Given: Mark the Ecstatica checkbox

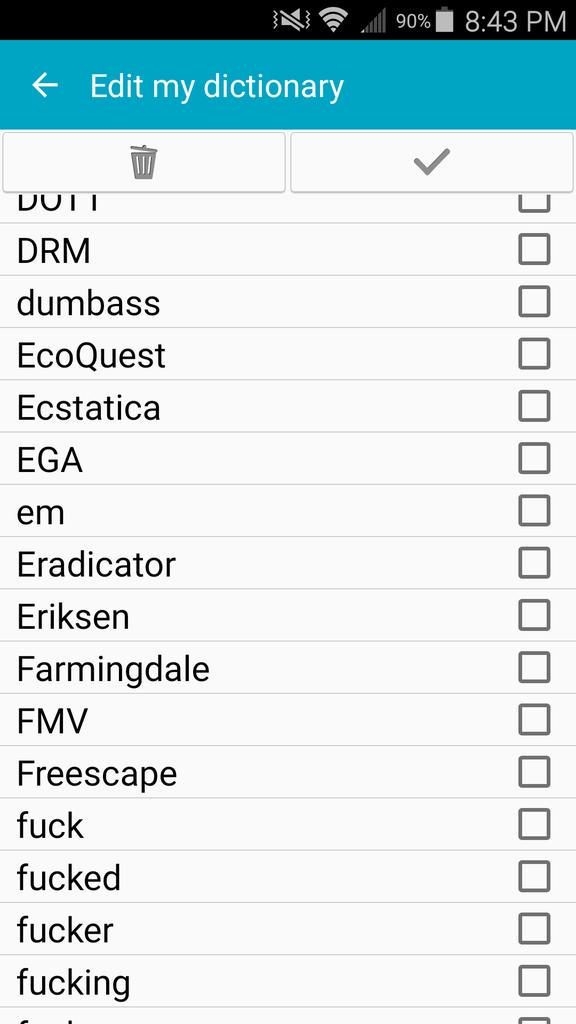Looking at the screenshot, I should pyautogui.click(x=534, y=406).
